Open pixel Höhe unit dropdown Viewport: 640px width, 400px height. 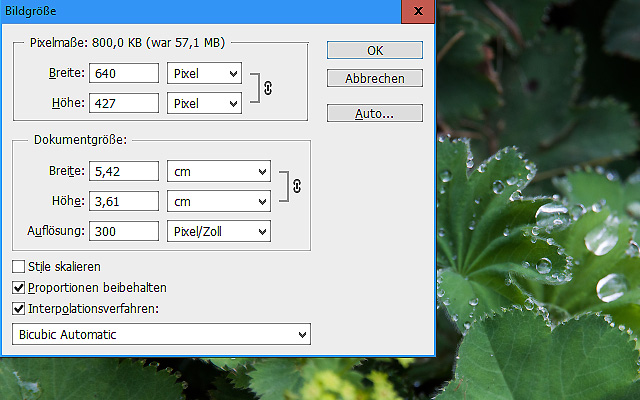[x=204, y=103]
